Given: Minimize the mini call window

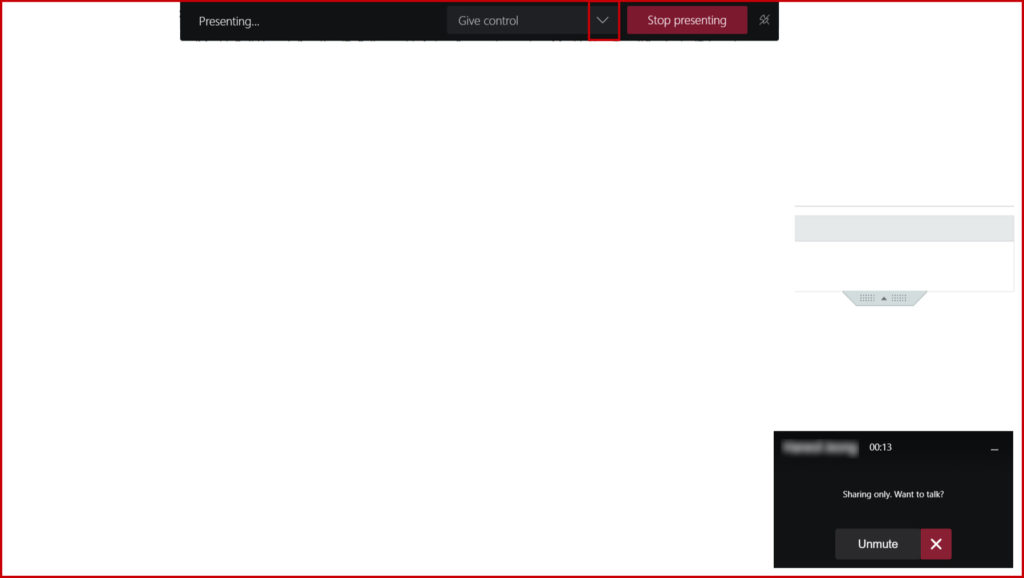Looking at the screenshot, I should coord(994,450).
